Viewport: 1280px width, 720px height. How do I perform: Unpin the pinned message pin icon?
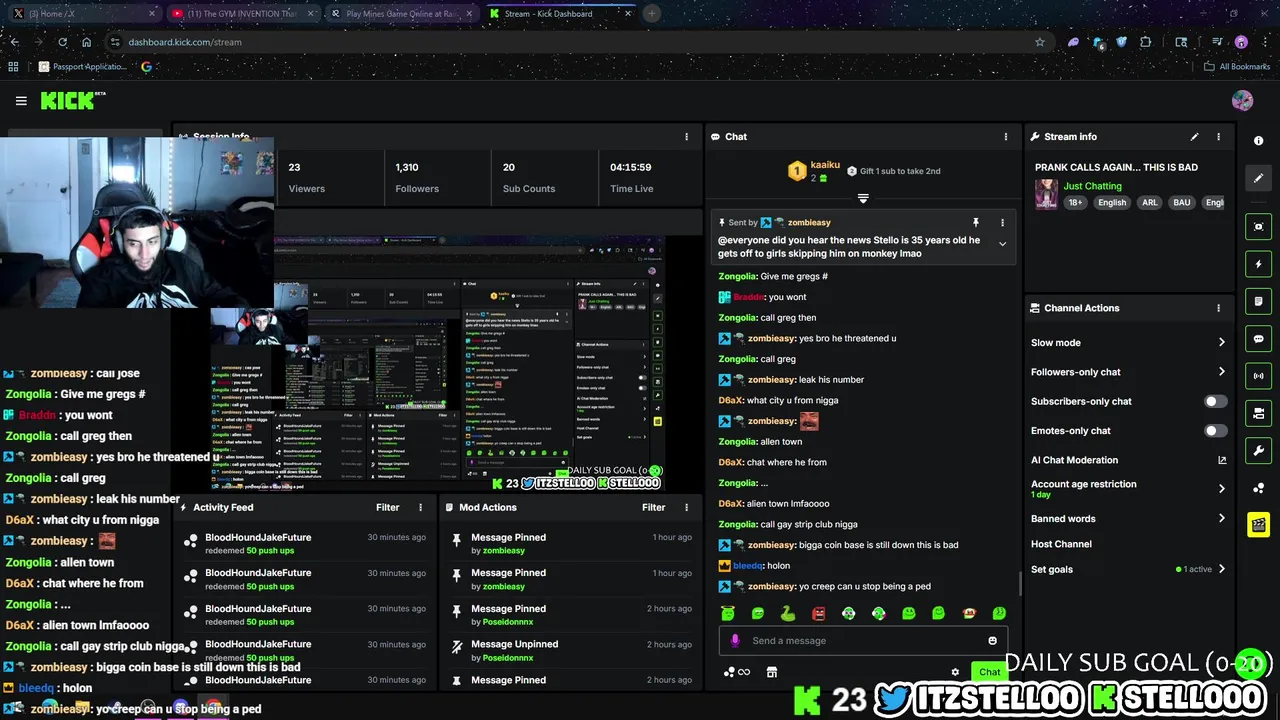[976, 223]
